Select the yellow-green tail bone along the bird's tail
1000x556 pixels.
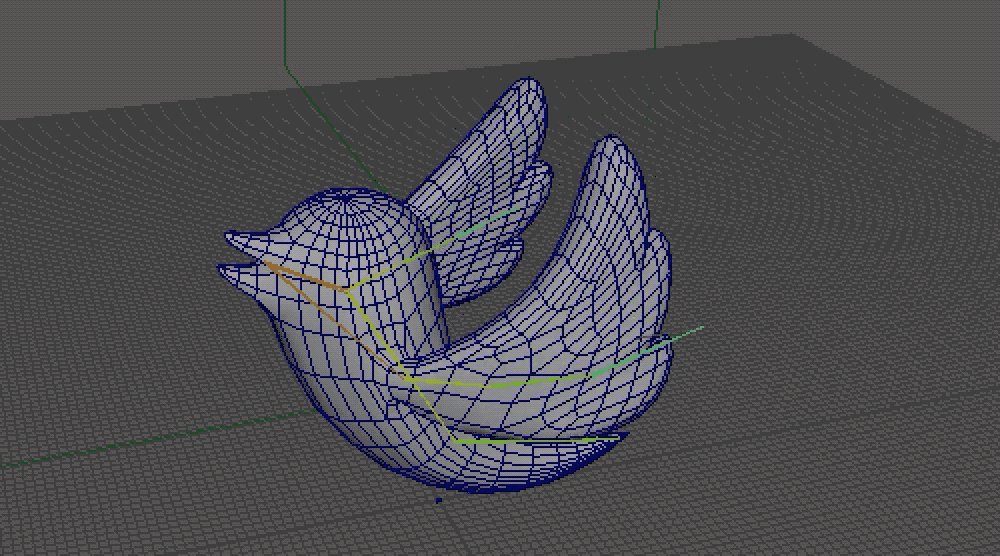click(537, 439)
